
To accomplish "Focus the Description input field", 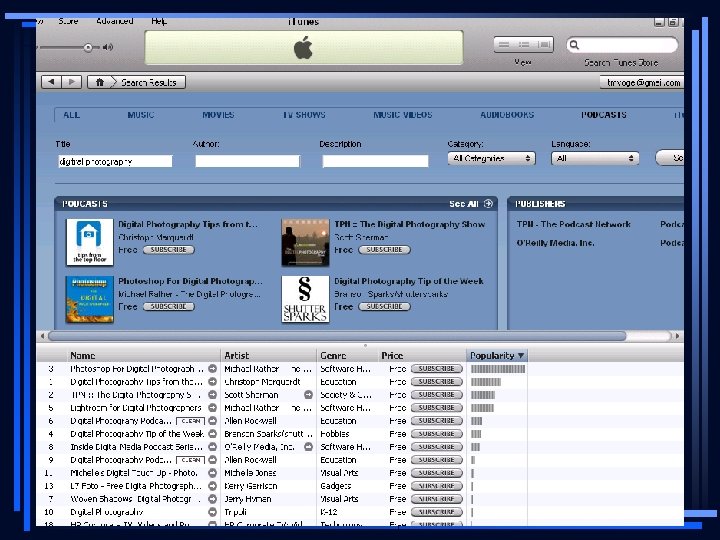I will coord(375,161).
